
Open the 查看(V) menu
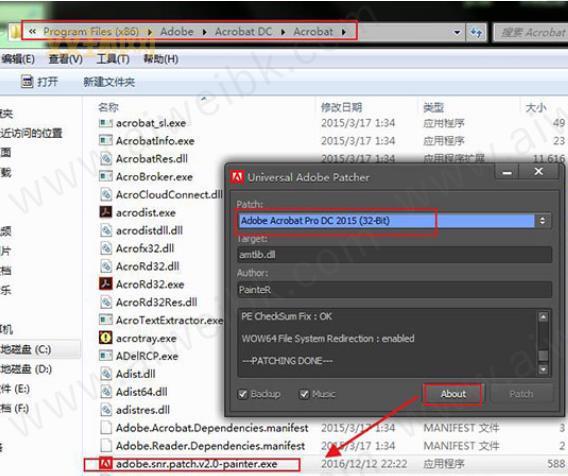66,59
